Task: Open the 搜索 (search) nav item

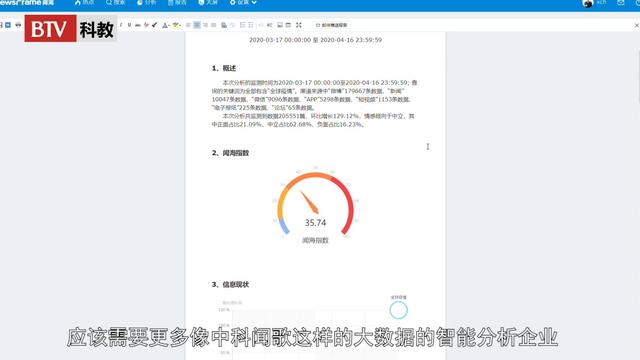Action: click(115, 2)
